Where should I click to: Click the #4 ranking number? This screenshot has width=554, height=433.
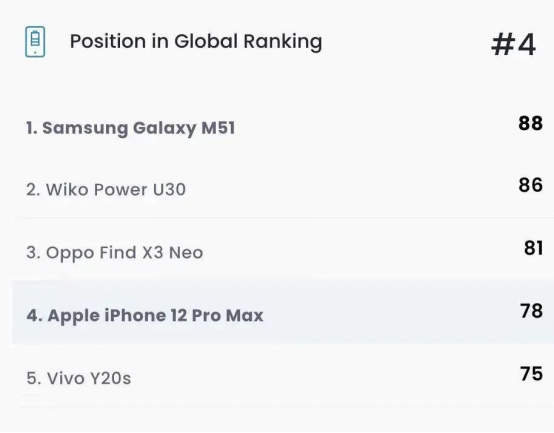point(514,45)
